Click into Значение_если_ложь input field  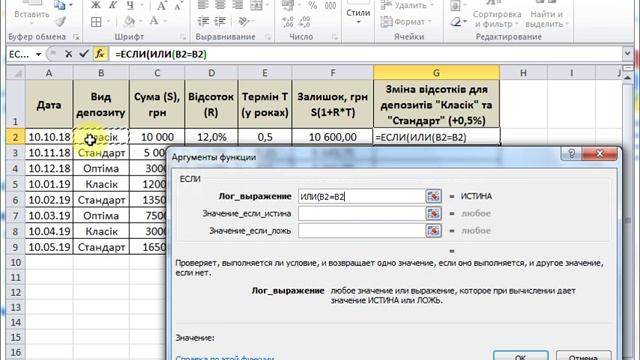tap(362, 231)
